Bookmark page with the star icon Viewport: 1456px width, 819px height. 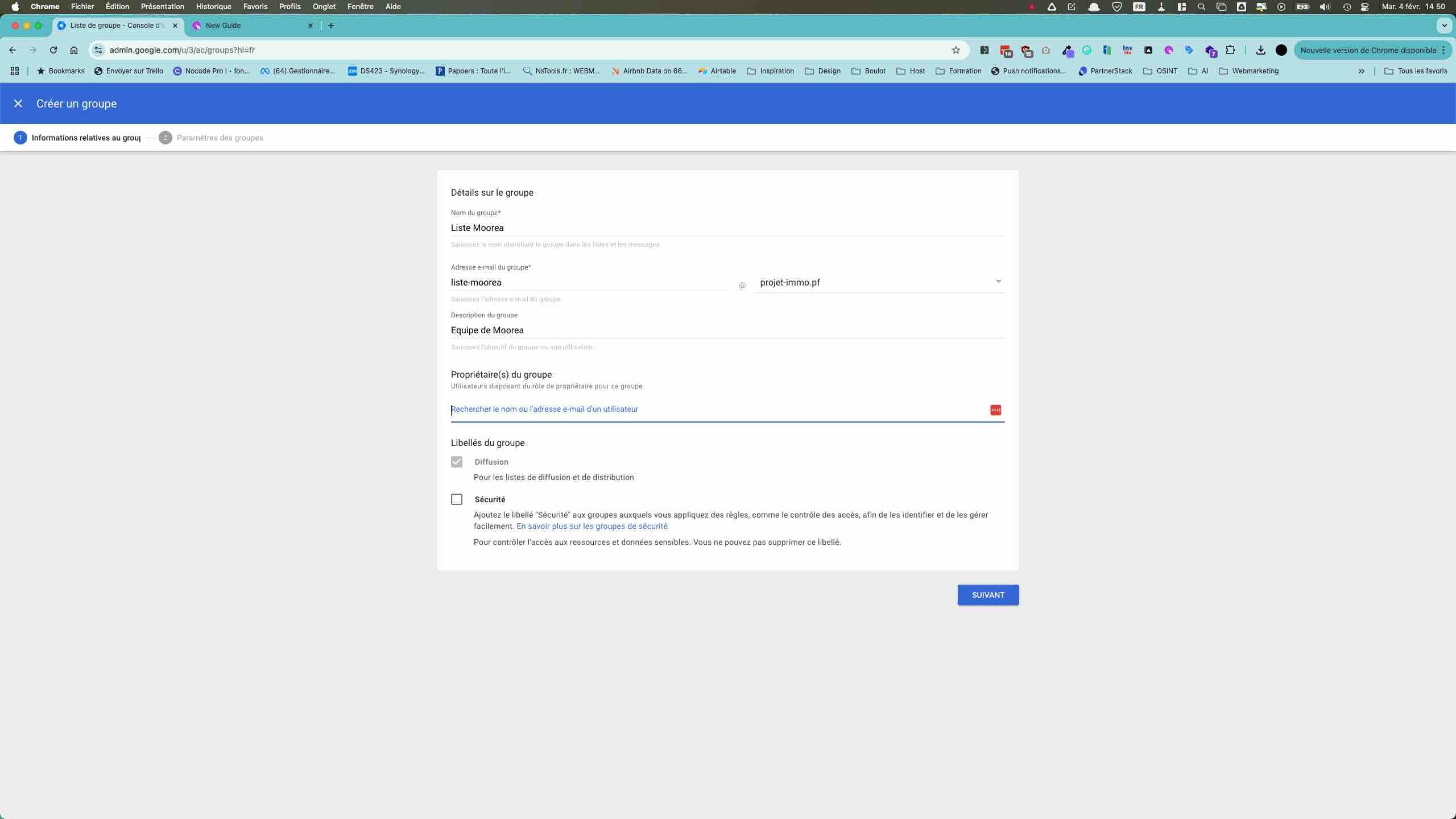tap(956, 50)
